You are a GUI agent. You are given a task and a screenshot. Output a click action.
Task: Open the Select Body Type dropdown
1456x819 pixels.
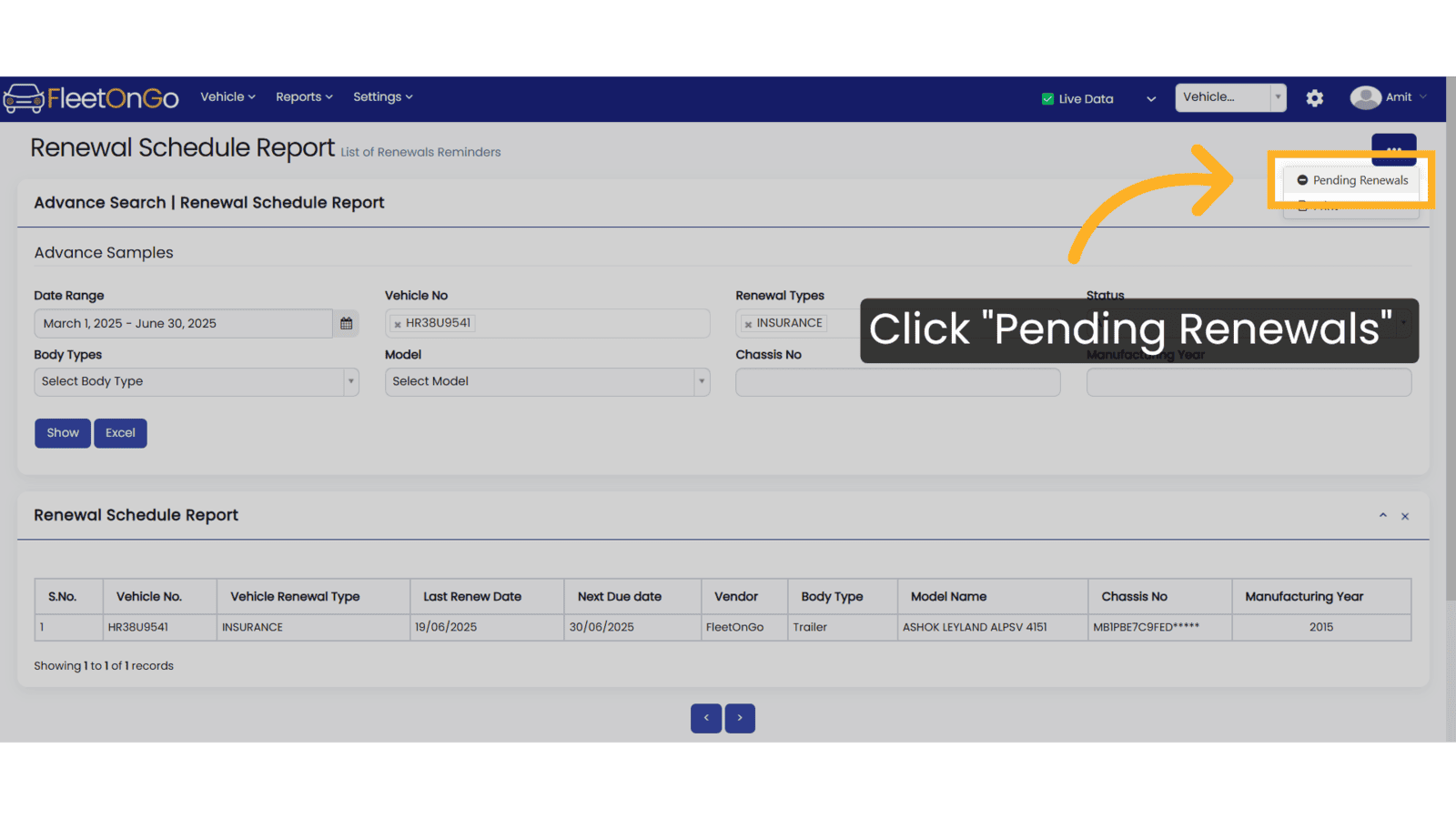(197, 381)
